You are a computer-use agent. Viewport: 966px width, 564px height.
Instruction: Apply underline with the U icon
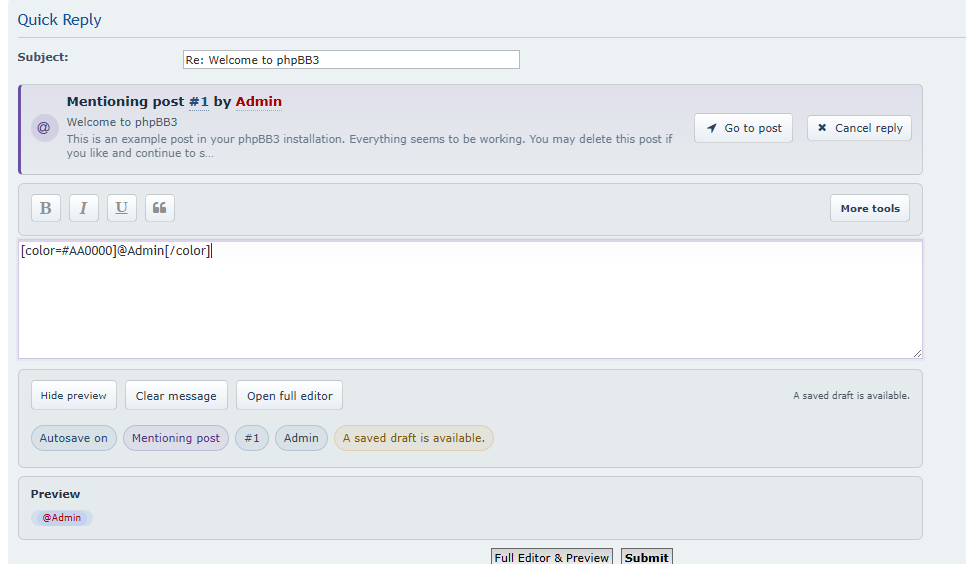121,208
